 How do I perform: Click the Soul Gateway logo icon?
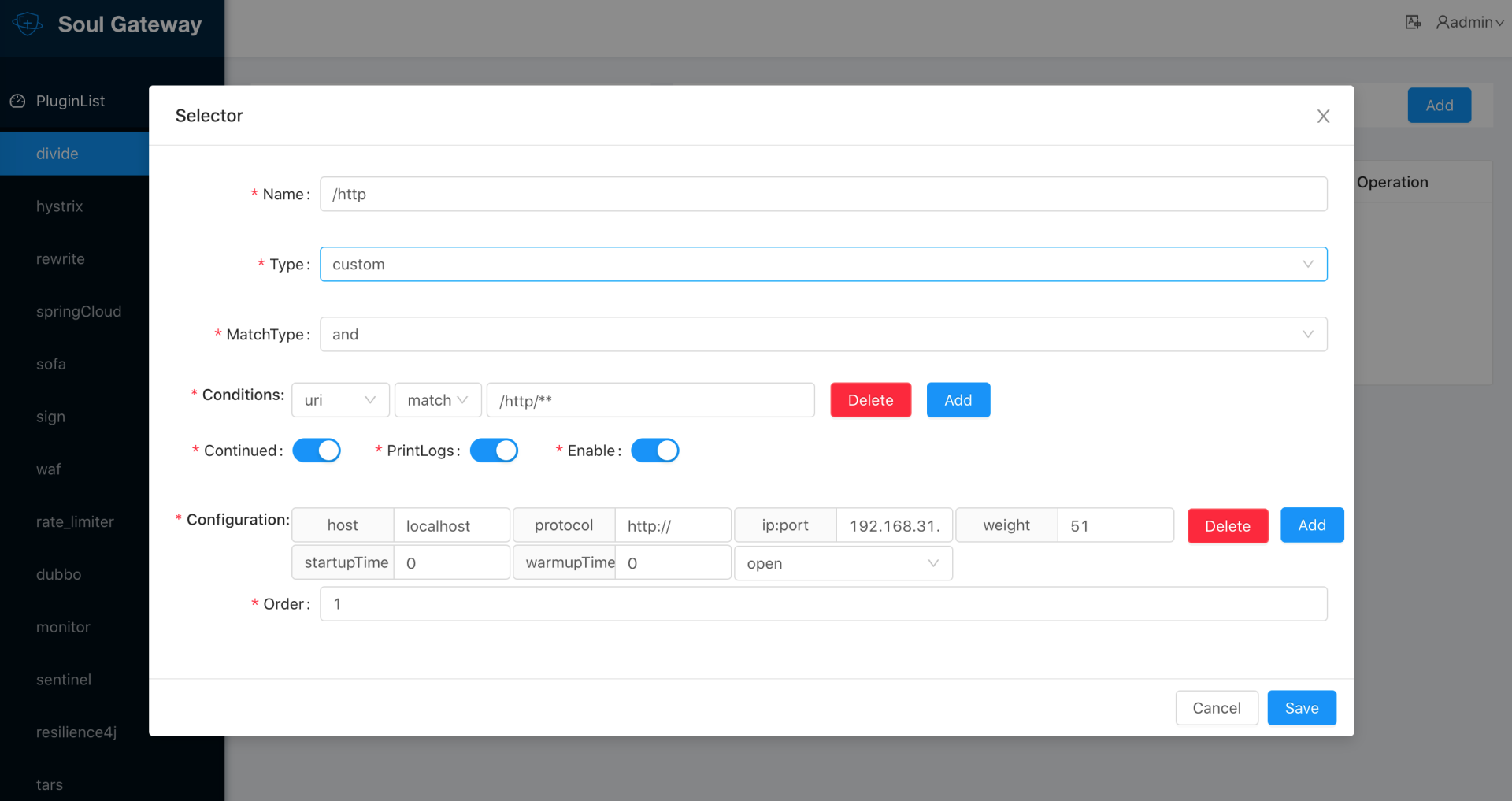coord(28,24)
